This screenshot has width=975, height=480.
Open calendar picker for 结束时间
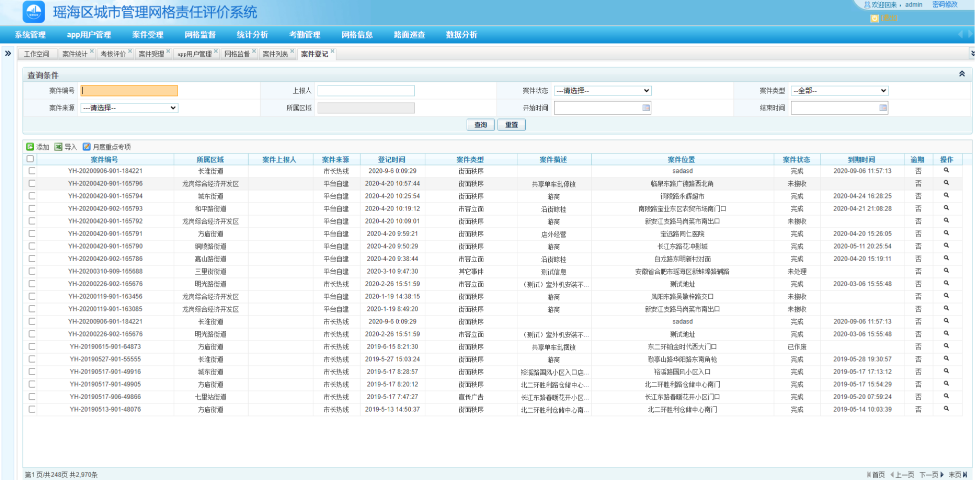[883, 108]
